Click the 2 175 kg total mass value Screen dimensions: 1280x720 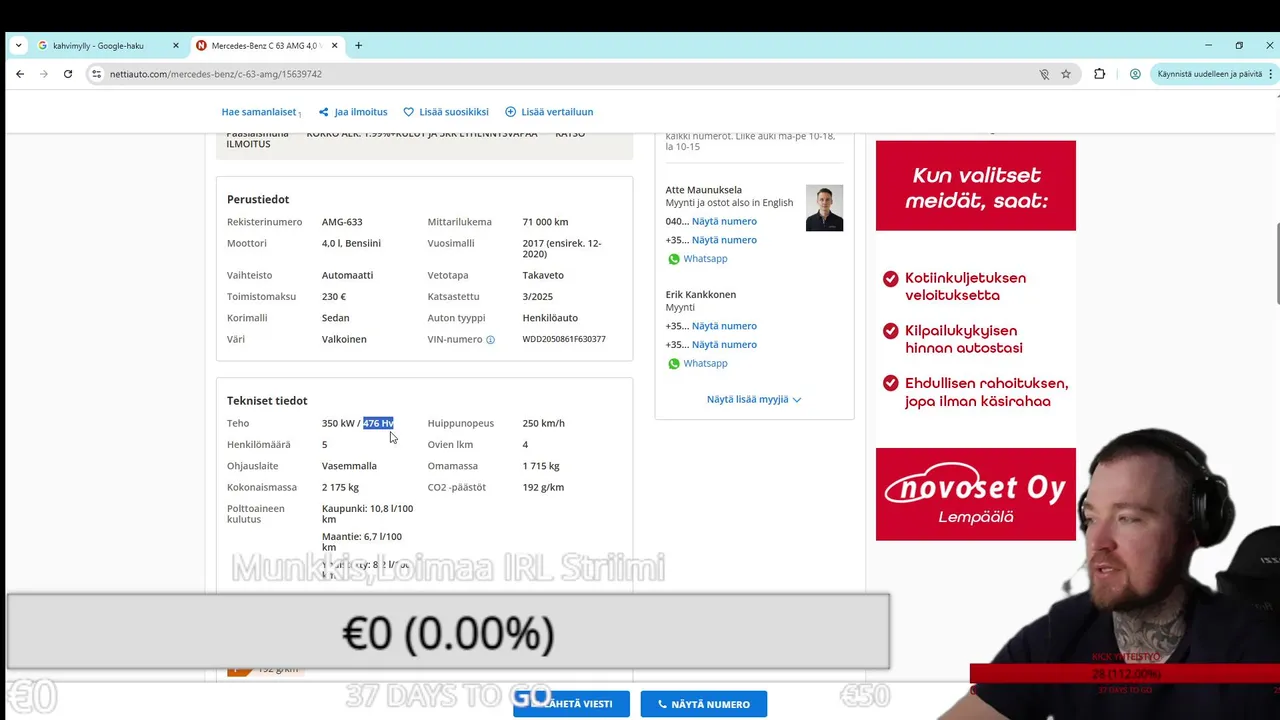click(x=340, y=487)
